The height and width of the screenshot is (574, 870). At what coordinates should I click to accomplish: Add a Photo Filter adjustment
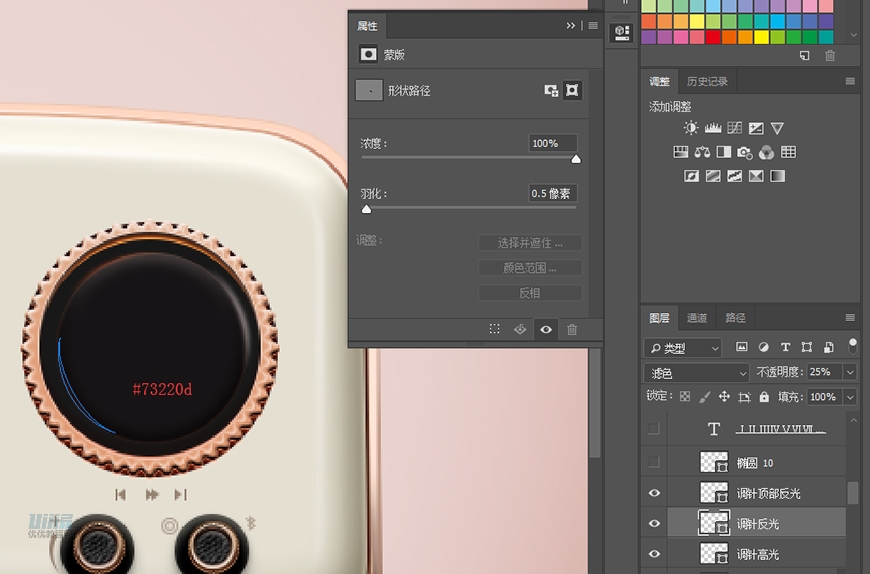pos(744,152)
